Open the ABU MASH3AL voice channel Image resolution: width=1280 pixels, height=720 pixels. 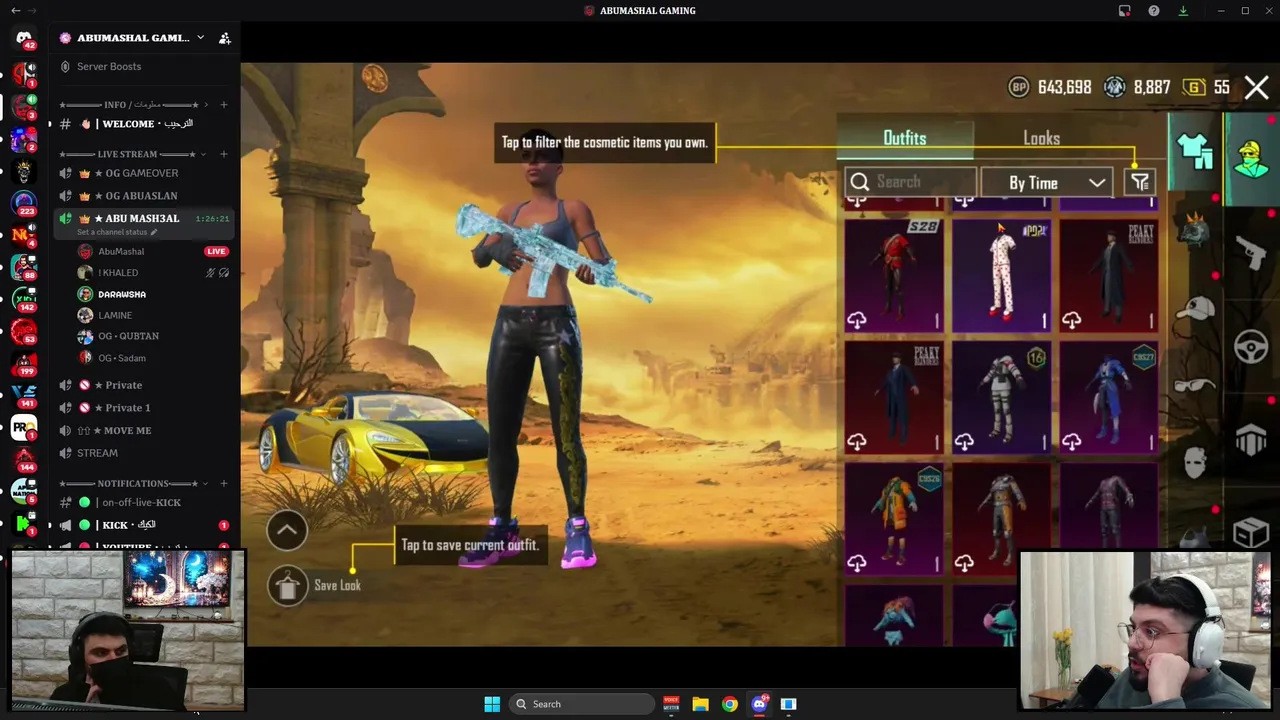click(144, 218)
